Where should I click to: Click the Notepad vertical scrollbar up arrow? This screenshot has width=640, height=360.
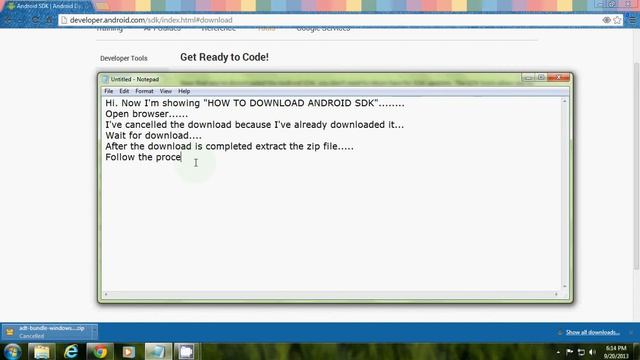point(564,101)
